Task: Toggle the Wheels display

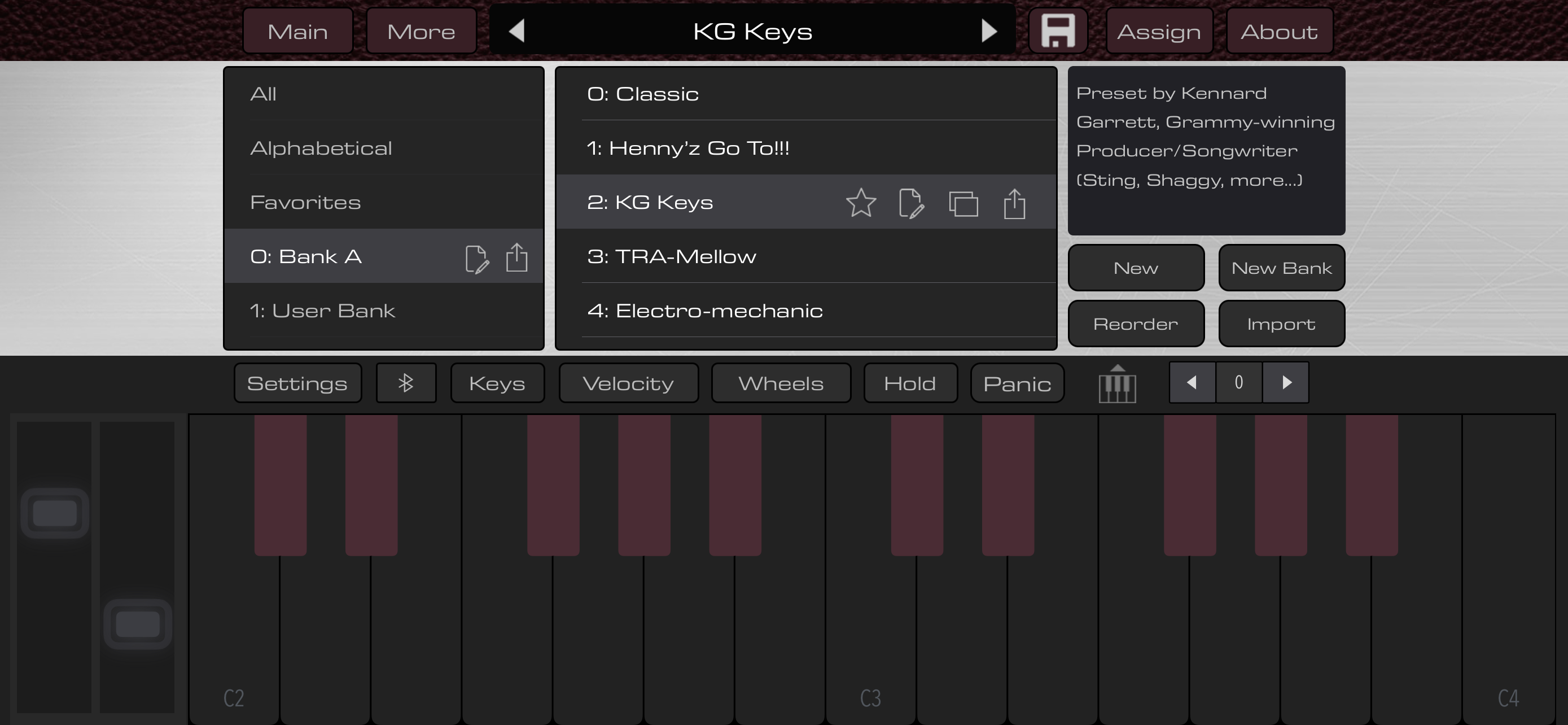Action: [781, 383]
